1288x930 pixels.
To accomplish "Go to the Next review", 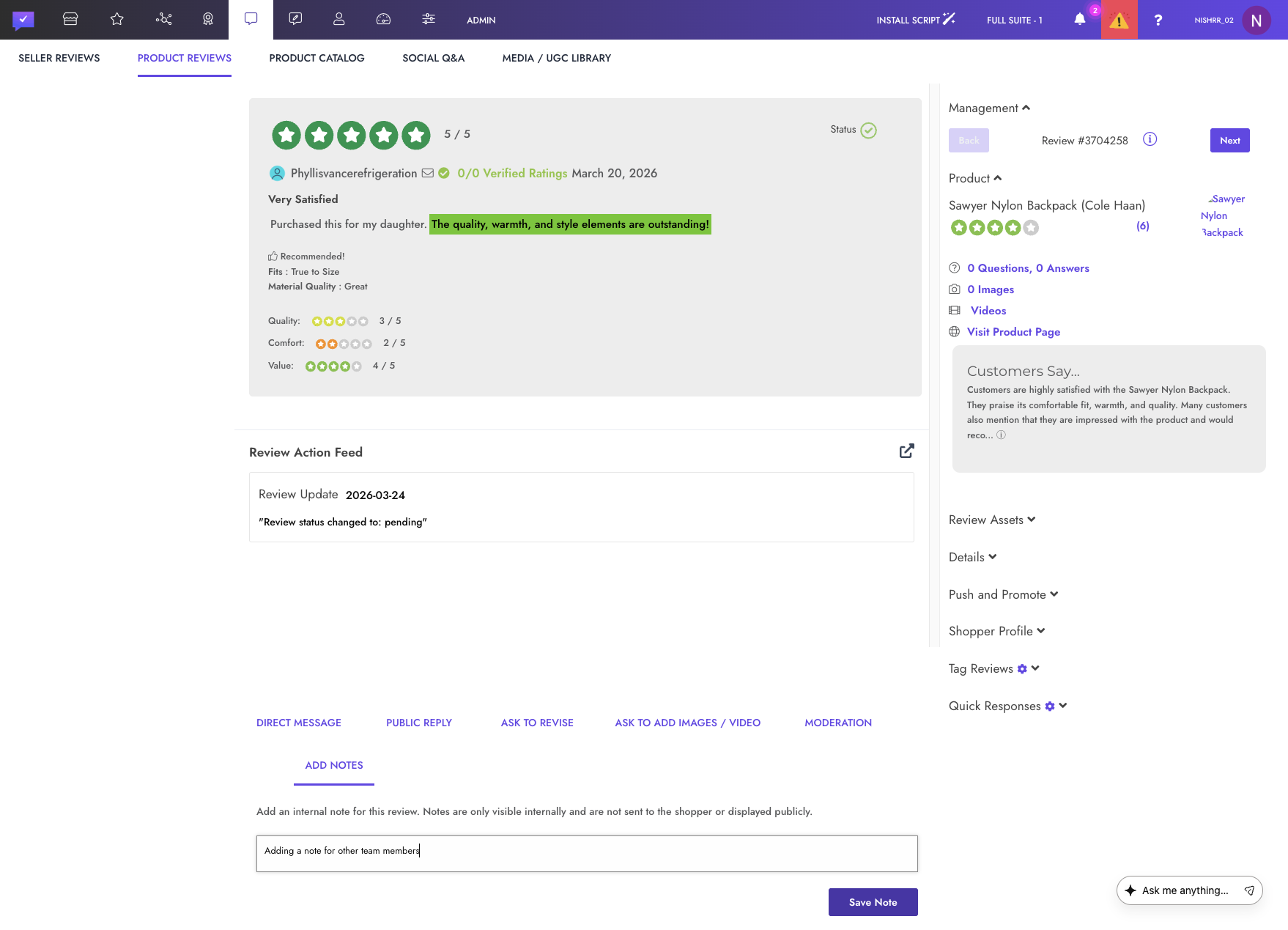I will pyautogui.click(x=1230, y=140).
